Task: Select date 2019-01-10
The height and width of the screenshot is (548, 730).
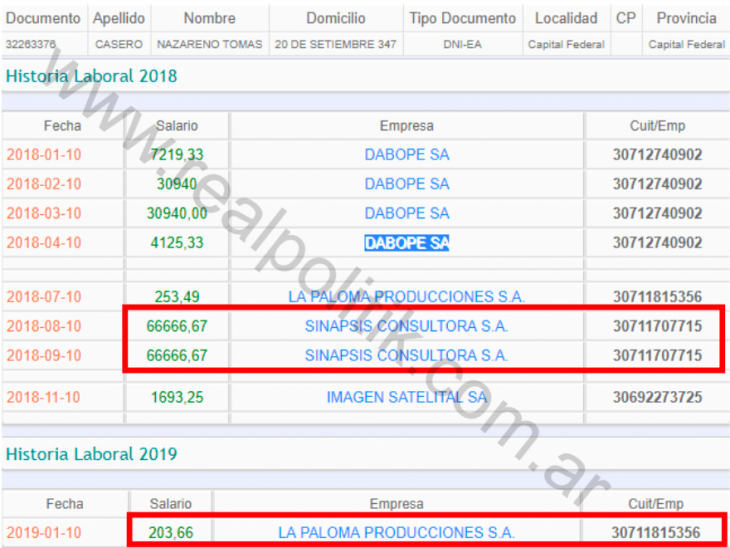Action: [44, 532]
